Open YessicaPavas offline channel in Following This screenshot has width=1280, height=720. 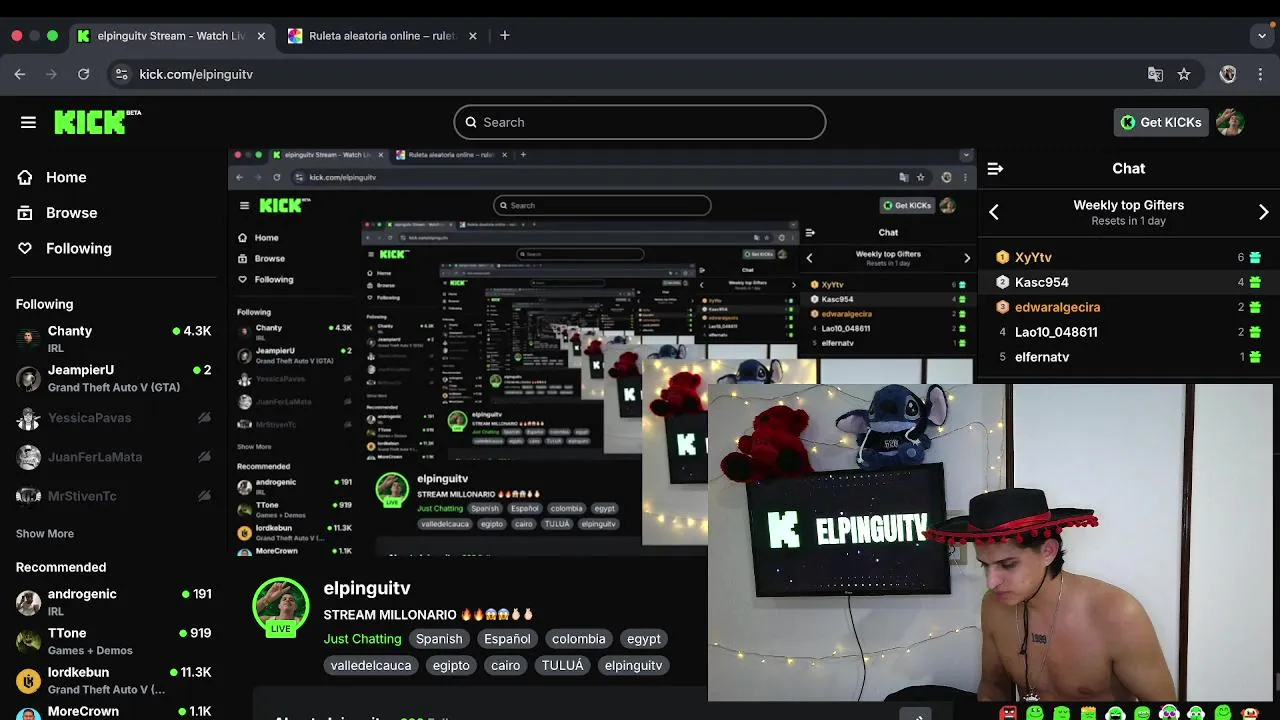[114, 418]
